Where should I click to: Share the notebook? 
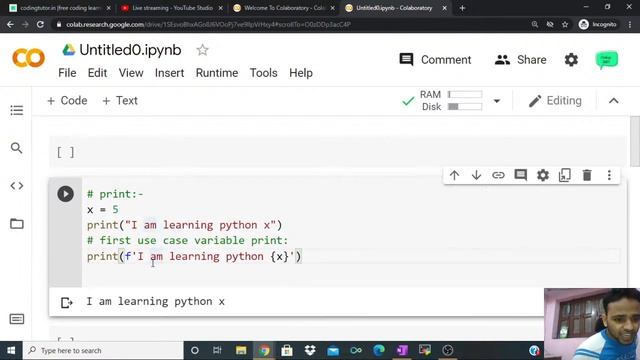tap(520, 60)
